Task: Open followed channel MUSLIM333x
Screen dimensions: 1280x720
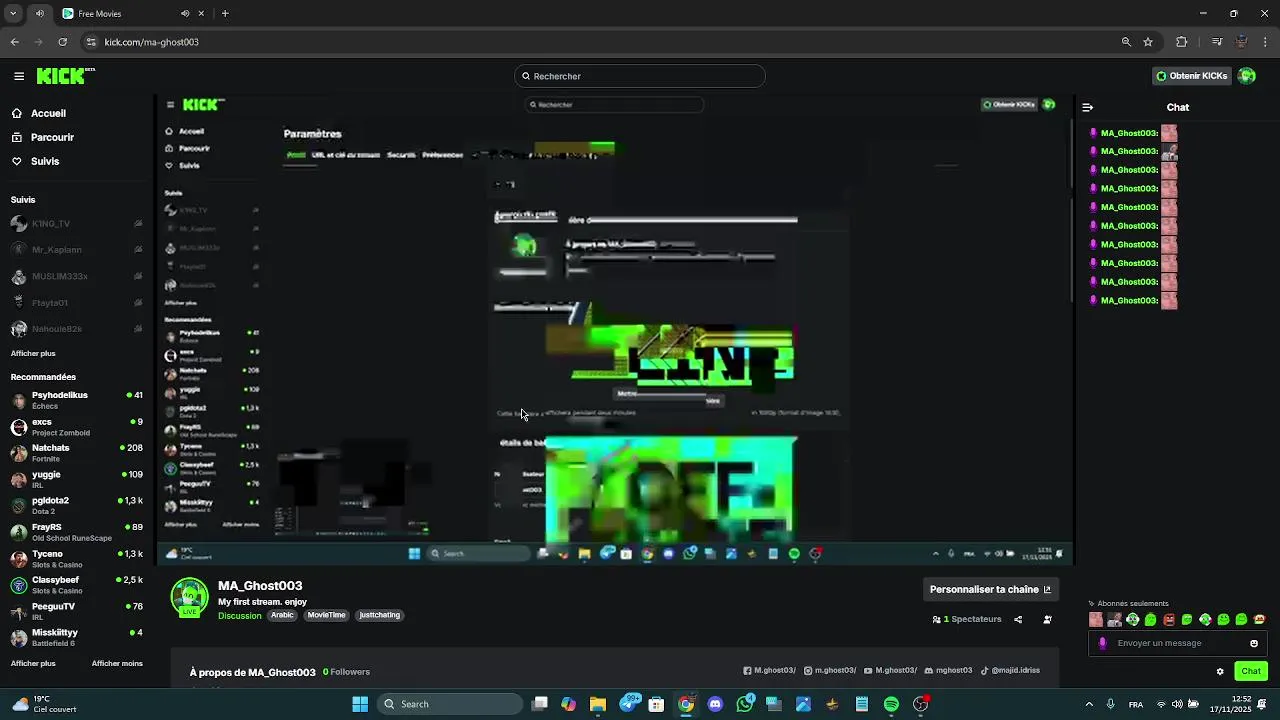Action: tap(76, 276)
